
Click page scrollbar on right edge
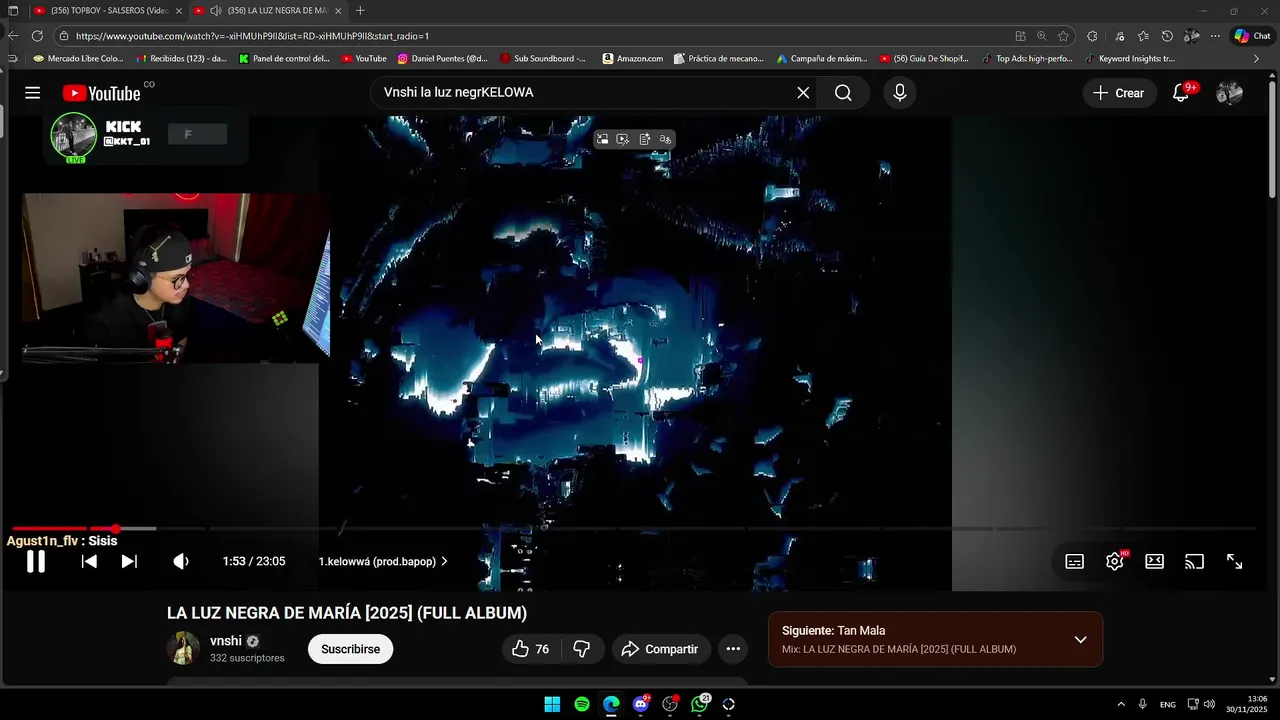point(1273,140)
